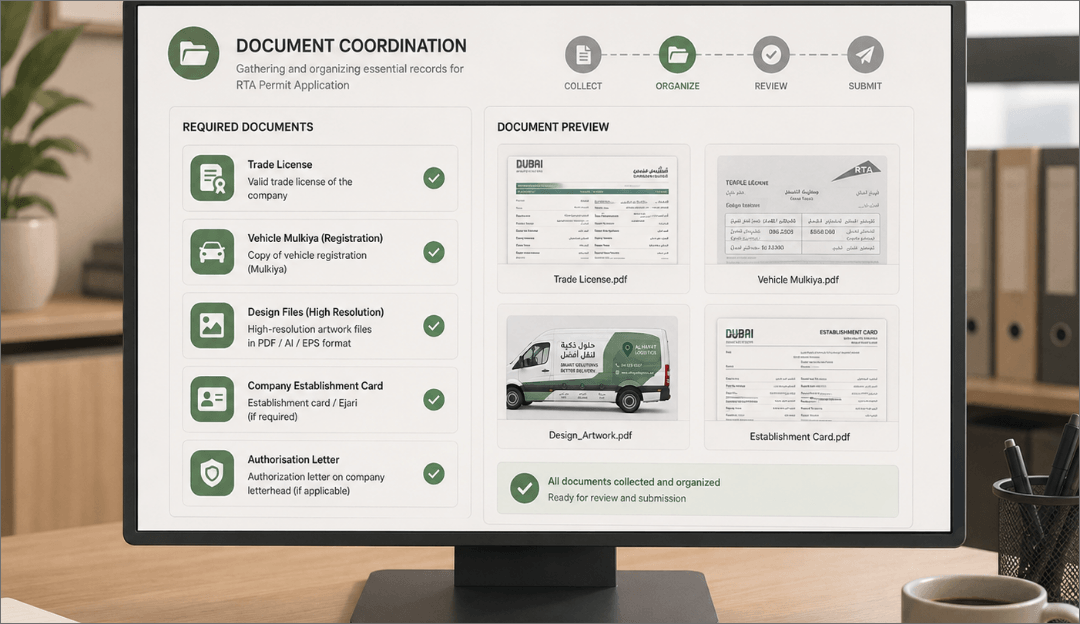Open the Establishment Card.pdf preview thumbnail
Image resolution: width=1080 pixels, height=624 pixels.
click(x=802, y=369)
